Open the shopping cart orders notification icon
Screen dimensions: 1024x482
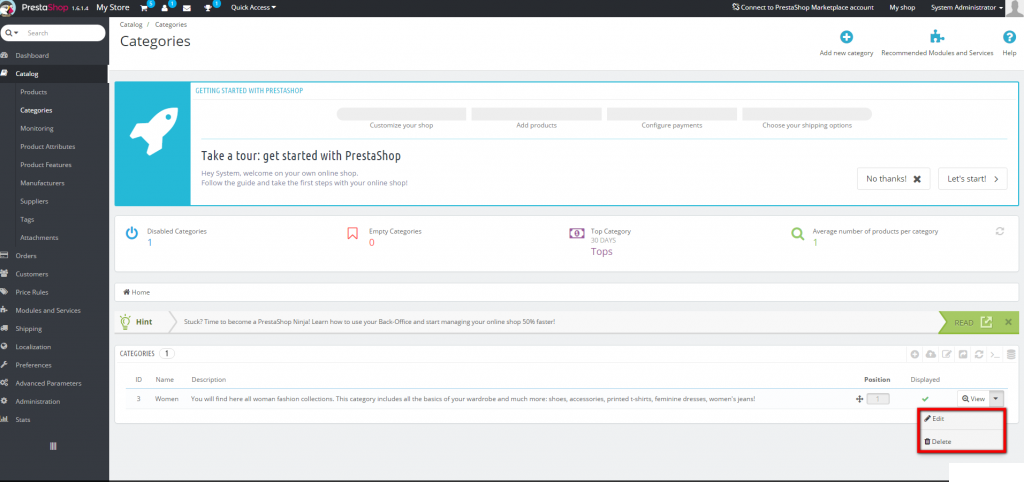[144, 8]
